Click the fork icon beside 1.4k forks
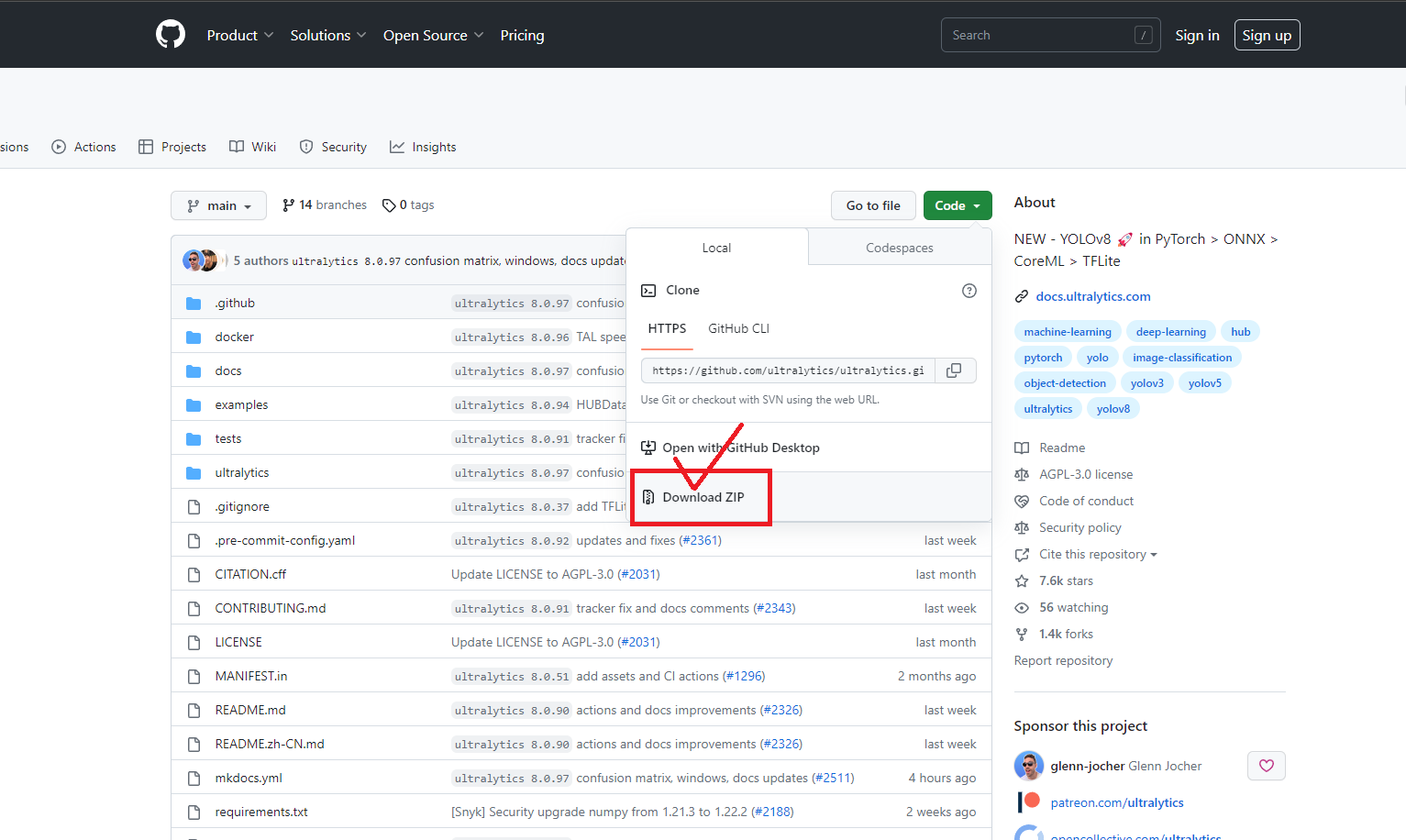 pyautogui.click(x=1022, y=634)
